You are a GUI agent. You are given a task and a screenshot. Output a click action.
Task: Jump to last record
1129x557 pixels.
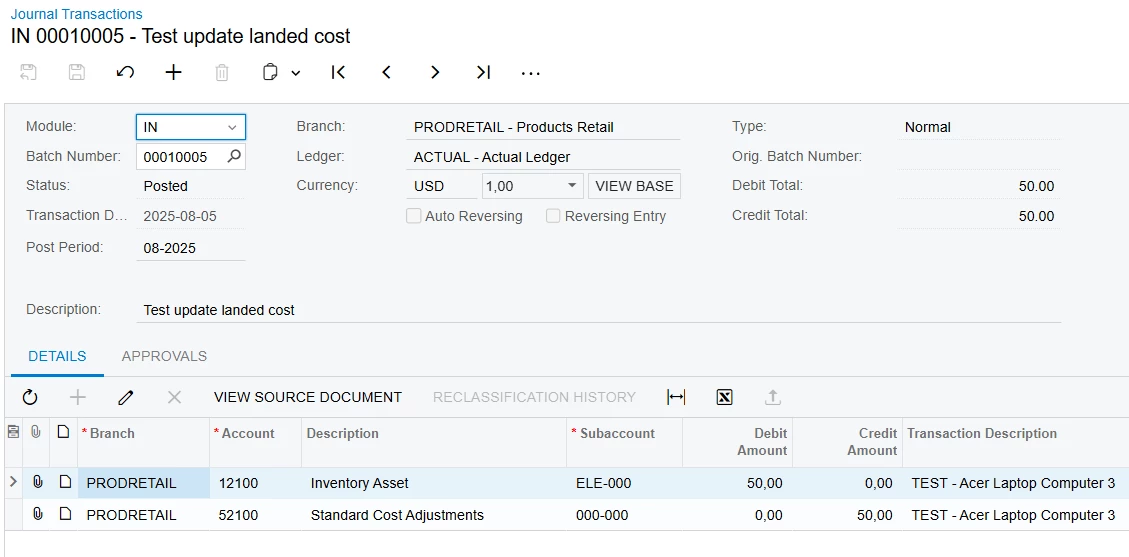click(x=484, y=72)
